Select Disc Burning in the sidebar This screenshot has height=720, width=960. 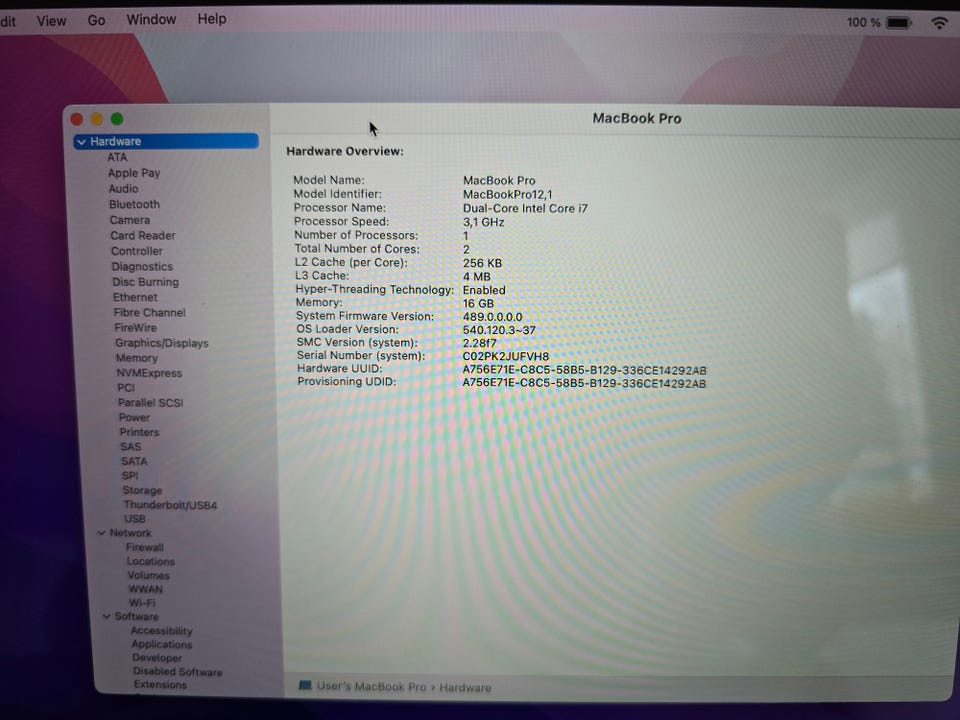146,282
